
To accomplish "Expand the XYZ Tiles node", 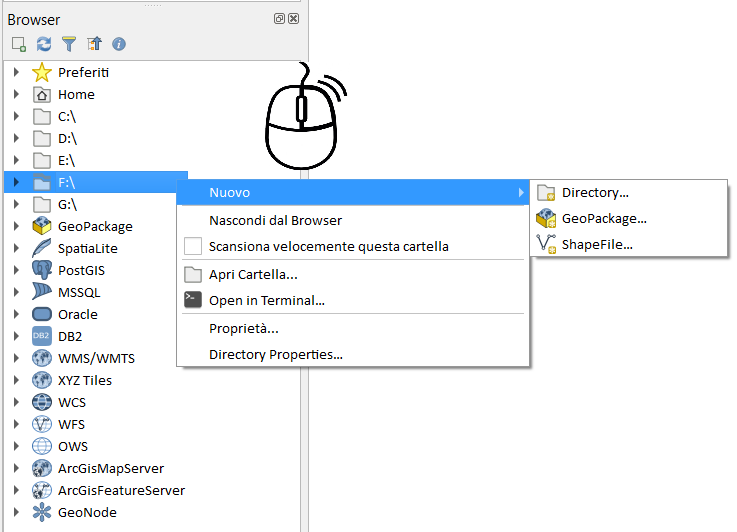I will click(x=16, y=380).
